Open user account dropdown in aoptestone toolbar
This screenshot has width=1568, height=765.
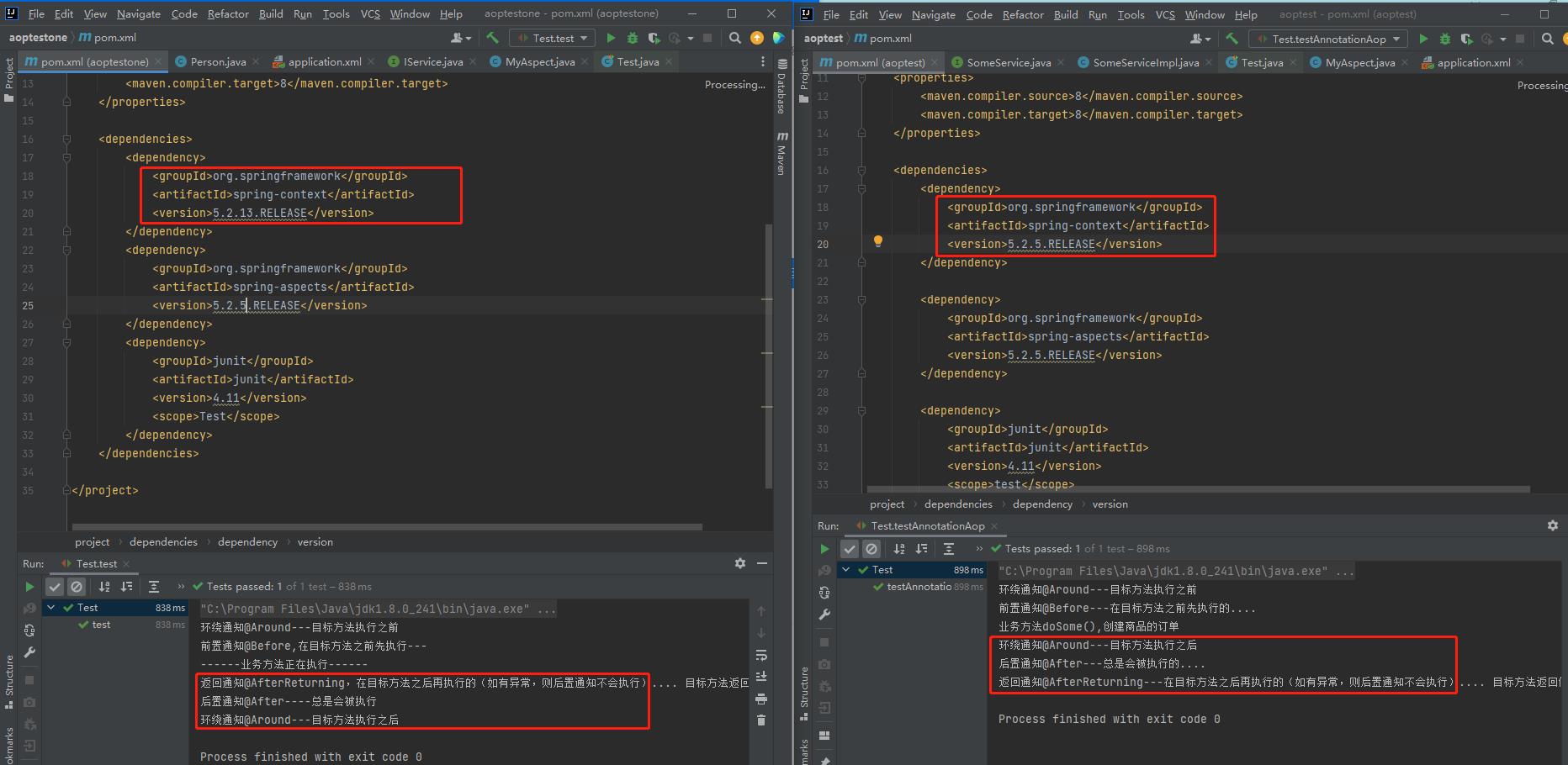[461, 38]
